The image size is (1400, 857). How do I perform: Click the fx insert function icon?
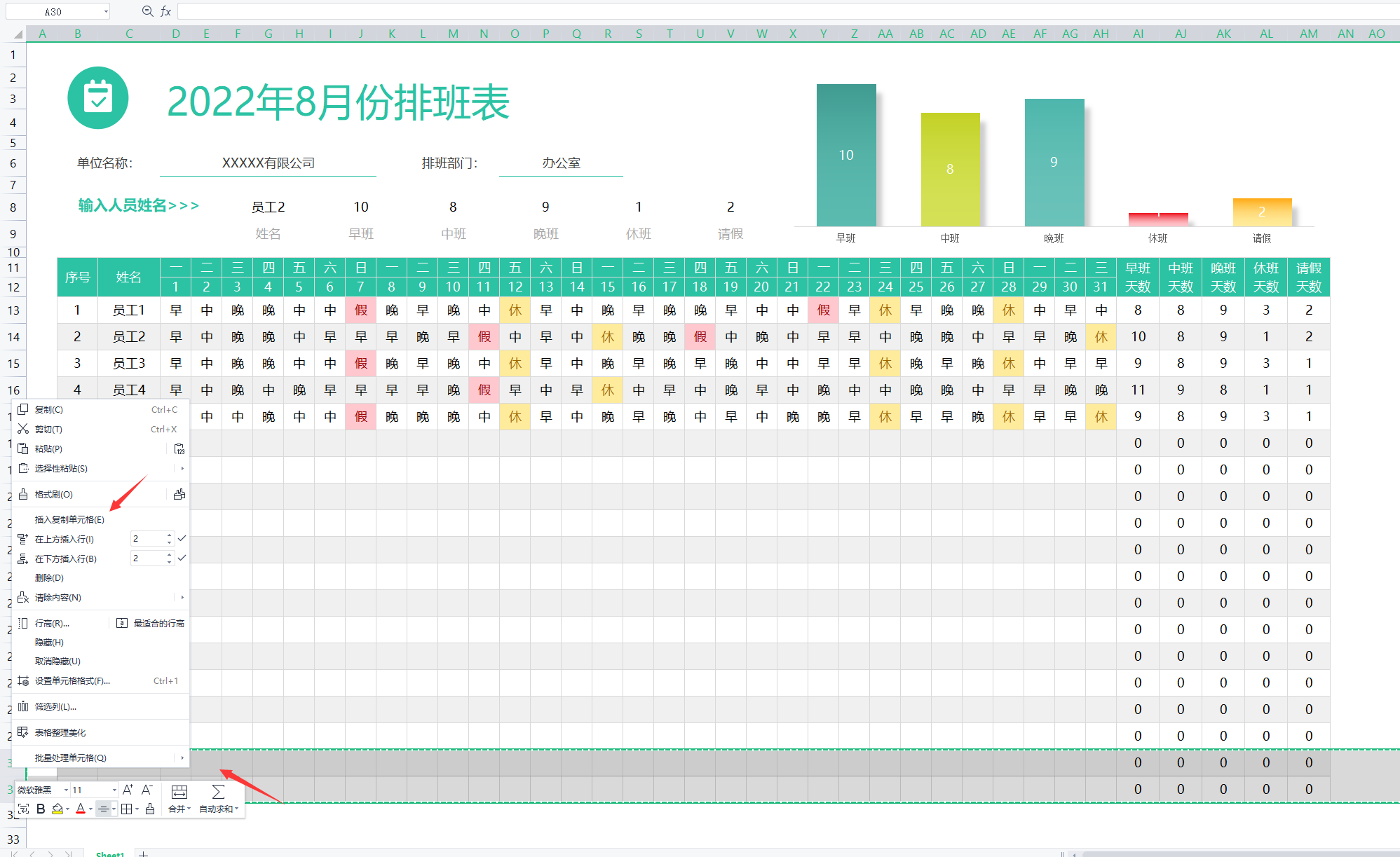(x=166, y=11)
